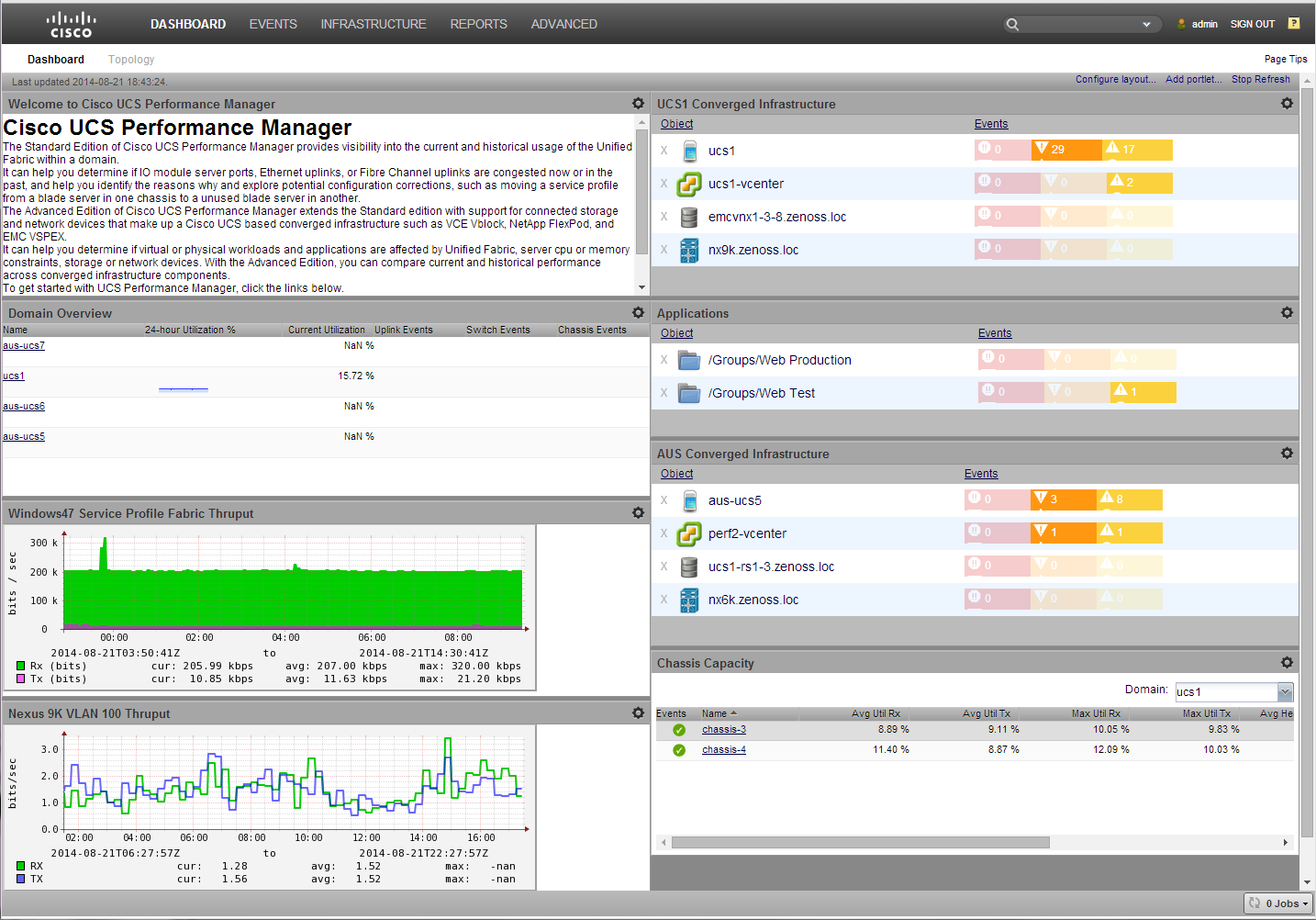Open chassis-3 link
Viewport: 1316px width, 920px height.
724,730
